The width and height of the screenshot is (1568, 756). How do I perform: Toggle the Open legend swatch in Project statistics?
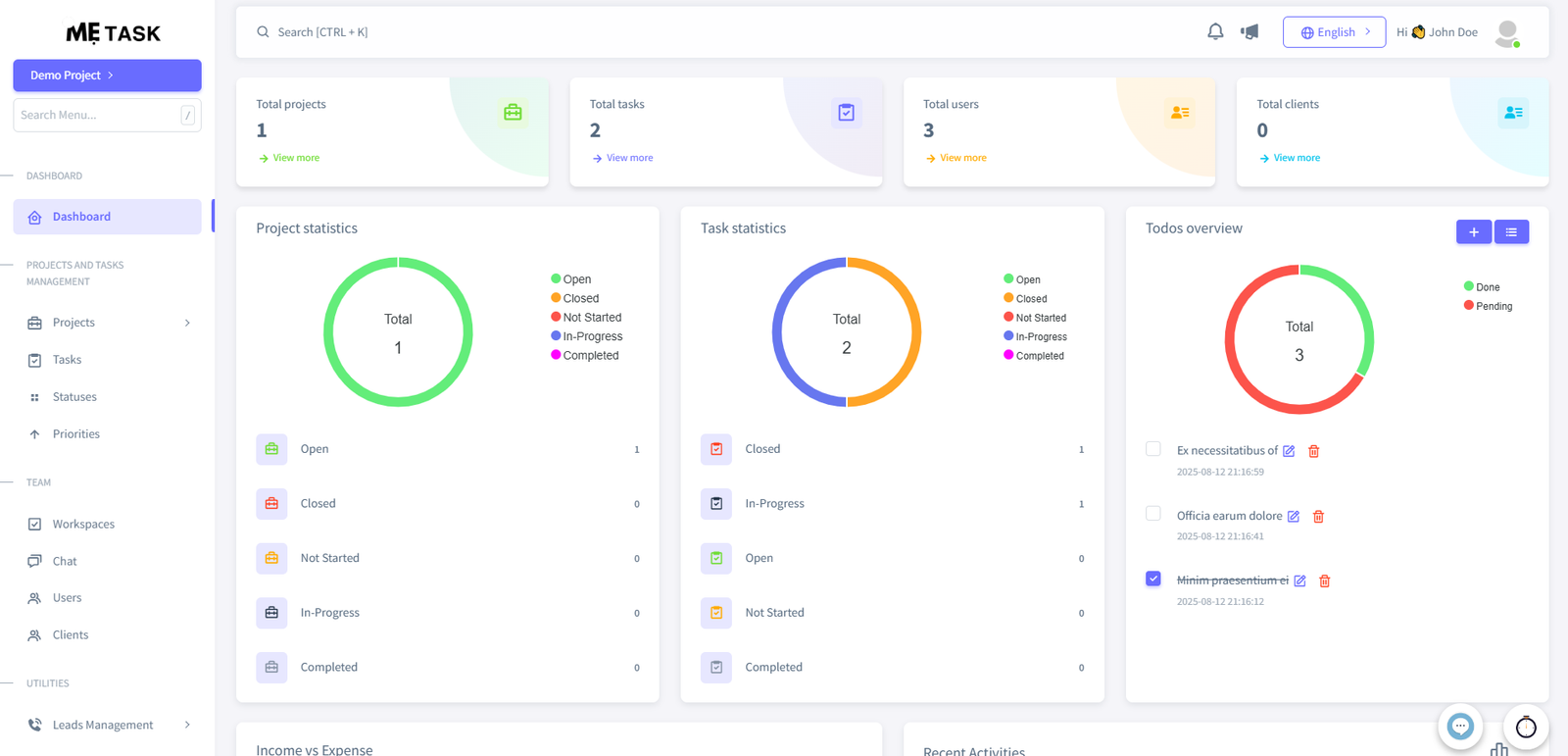pos(556,279)
